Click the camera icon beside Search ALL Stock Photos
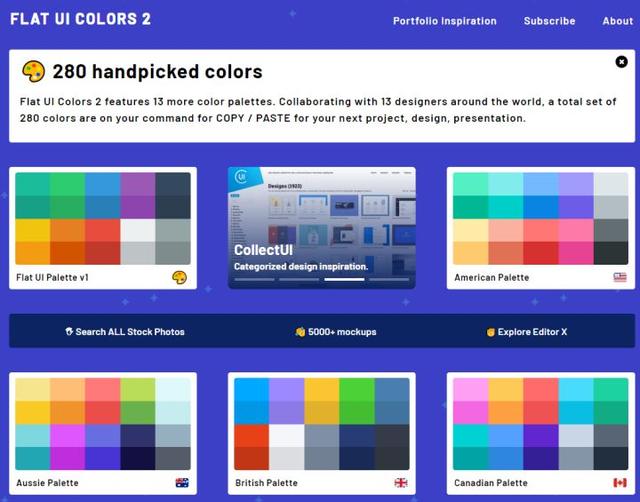This screenshot has height=502, width=640. (x=69, y=331)
